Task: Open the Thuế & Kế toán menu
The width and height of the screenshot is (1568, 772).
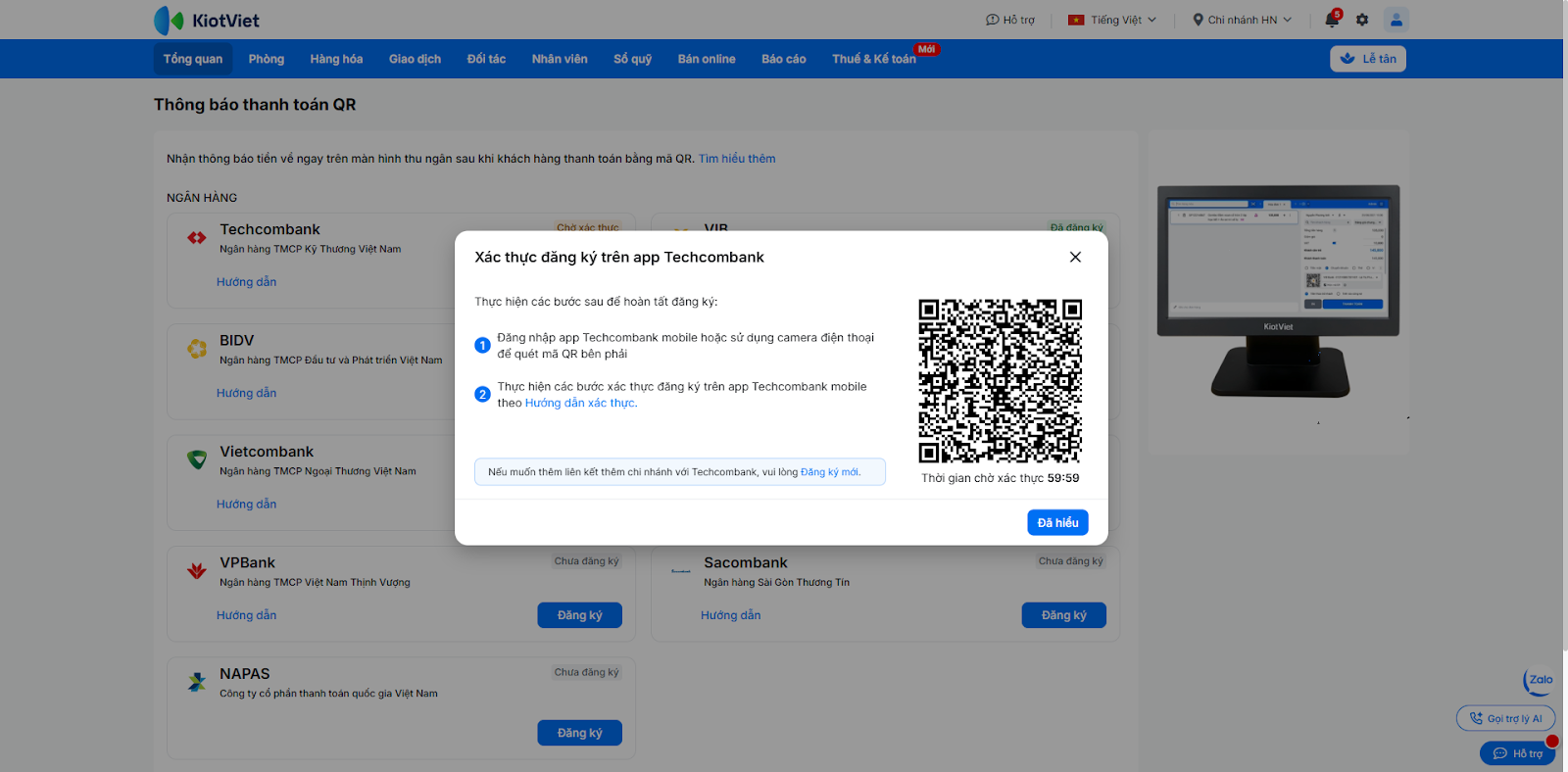Action: (873, 59)
